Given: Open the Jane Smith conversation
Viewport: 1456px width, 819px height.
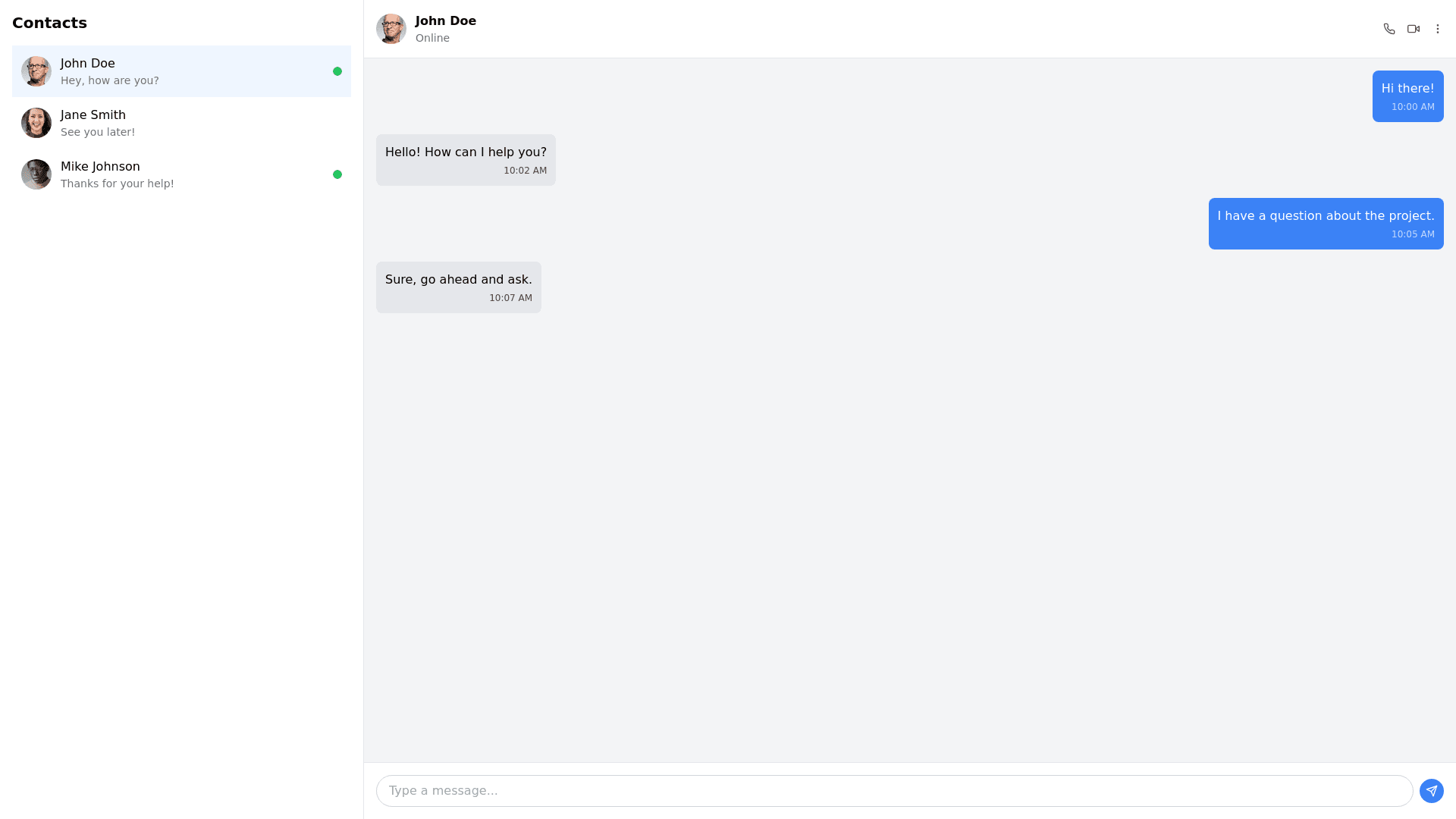Looking at the screenshot, I should coord(182,123).
